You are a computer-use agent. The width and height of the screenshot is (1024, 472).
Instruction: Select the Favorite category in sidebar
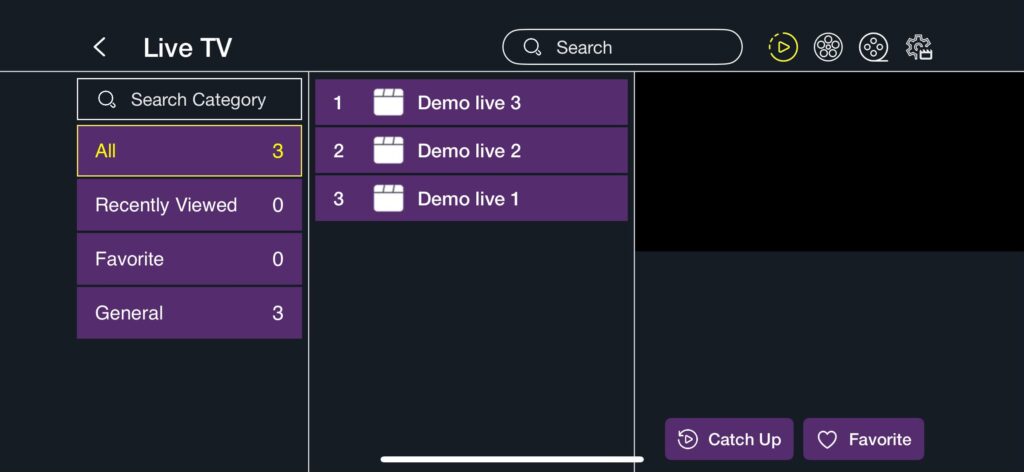click(189, 259)
